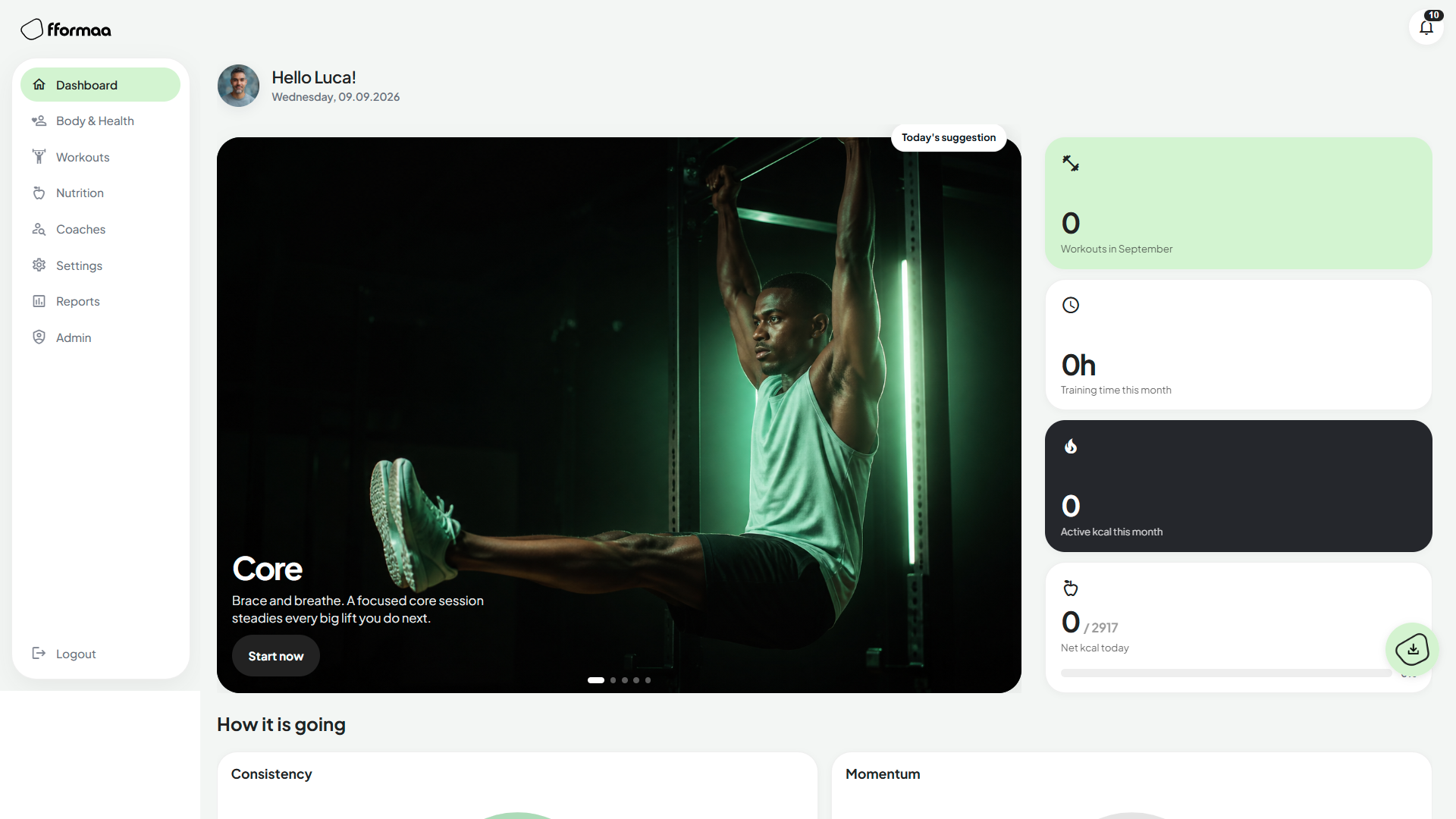Viewport: 1456px width, 819px height.
Task: Select the first carousel slide indicator
Action: [x=596, y=680]
